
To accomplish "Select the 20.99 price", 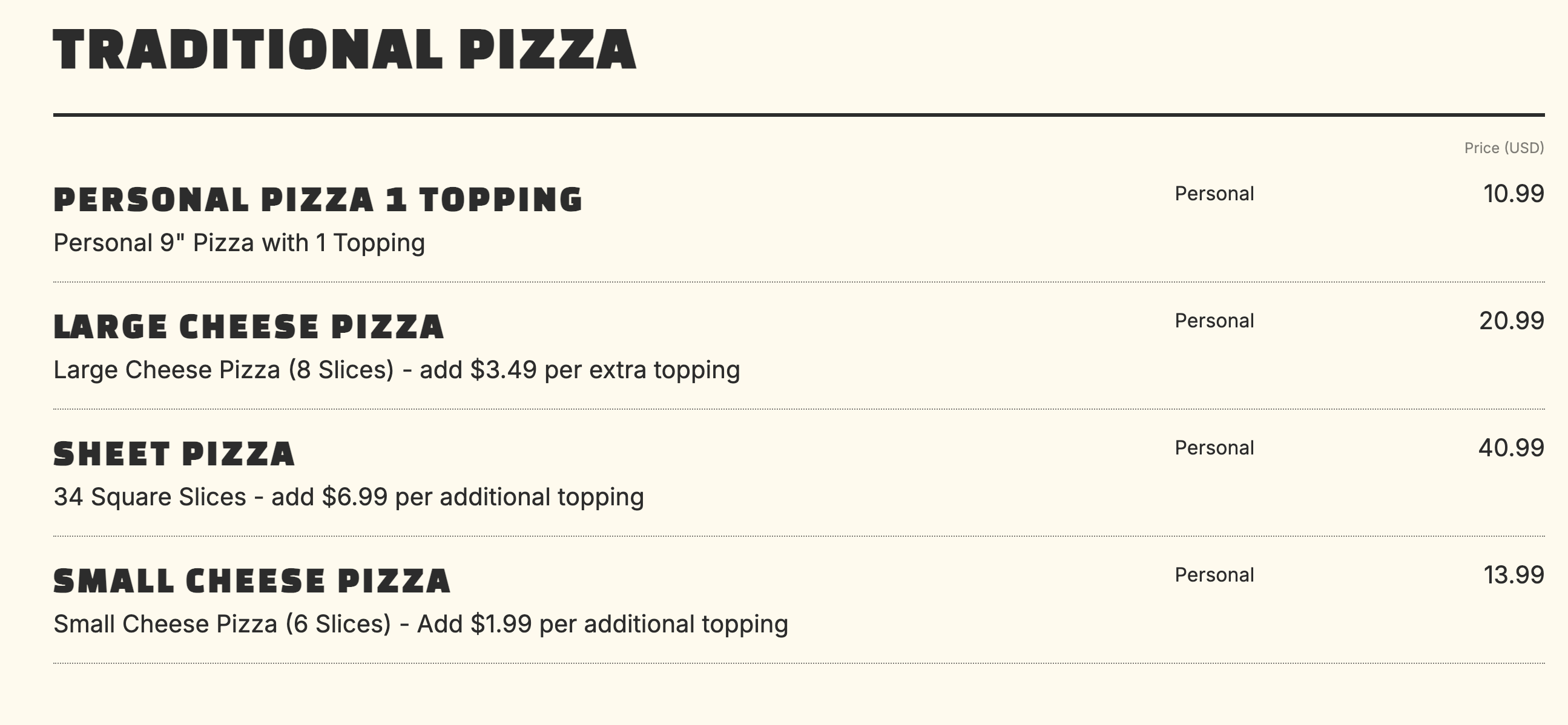I will coord(1511,321).
